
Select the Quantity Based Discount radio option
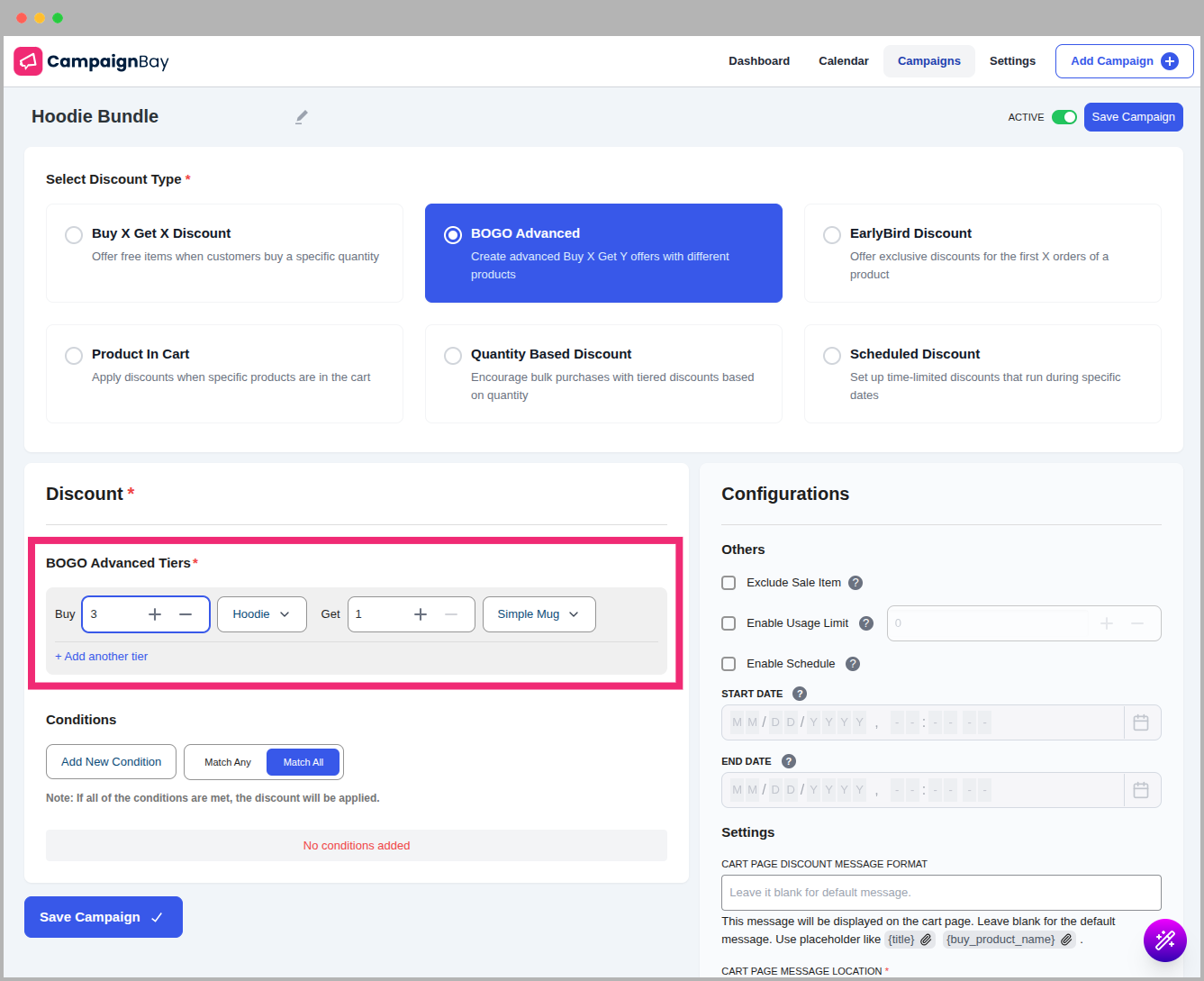(x=453, y=356)
